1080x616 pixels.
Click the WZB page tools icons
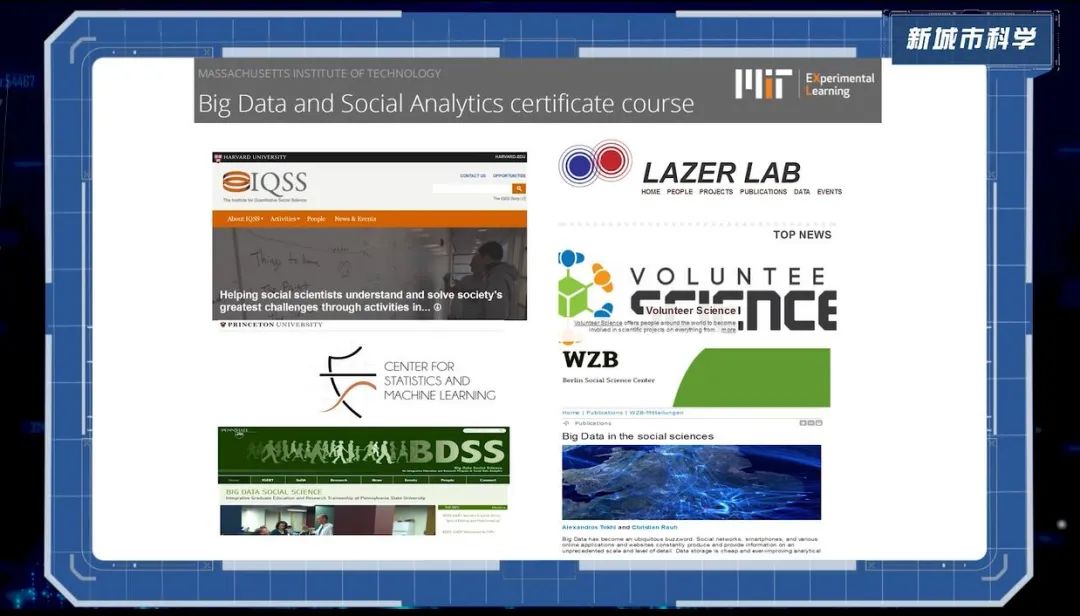811,423
